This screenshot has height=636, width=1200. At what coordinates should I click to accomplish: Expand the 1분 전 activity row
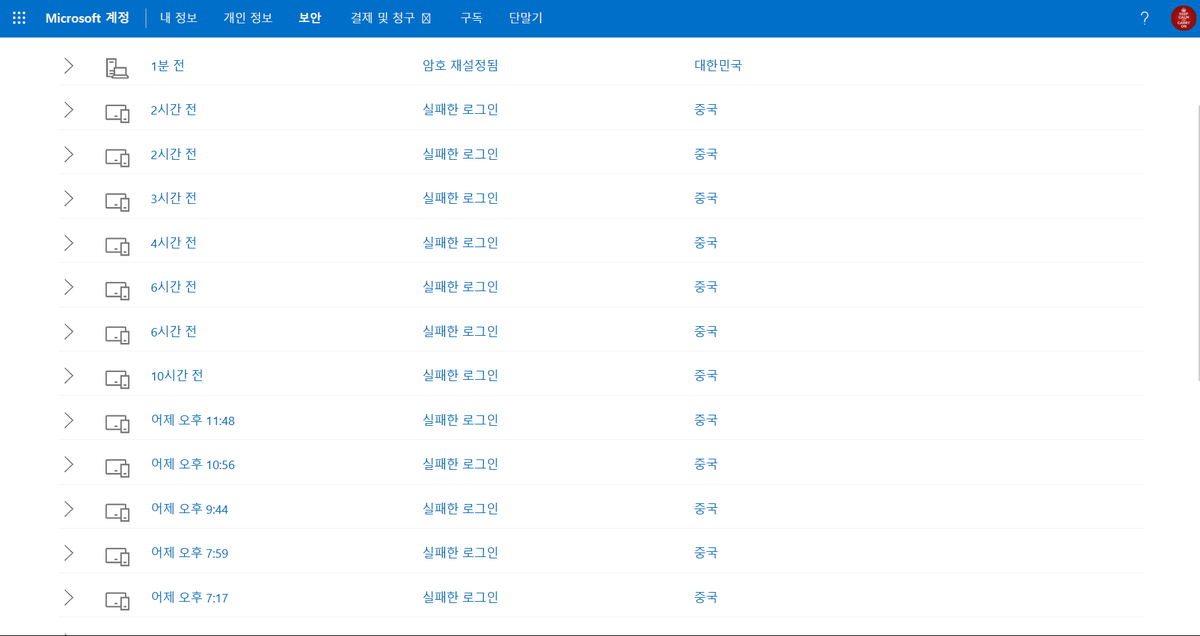pos(68,66)
